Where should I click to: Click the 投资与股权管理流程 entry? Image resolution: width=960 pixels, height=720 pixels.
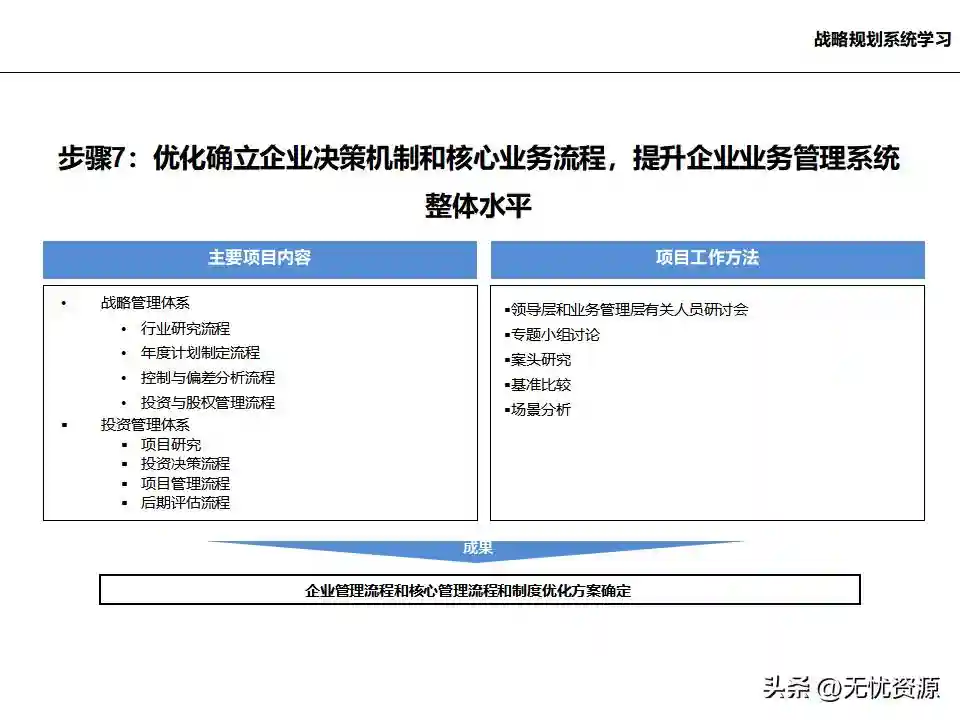pos(207,403)
